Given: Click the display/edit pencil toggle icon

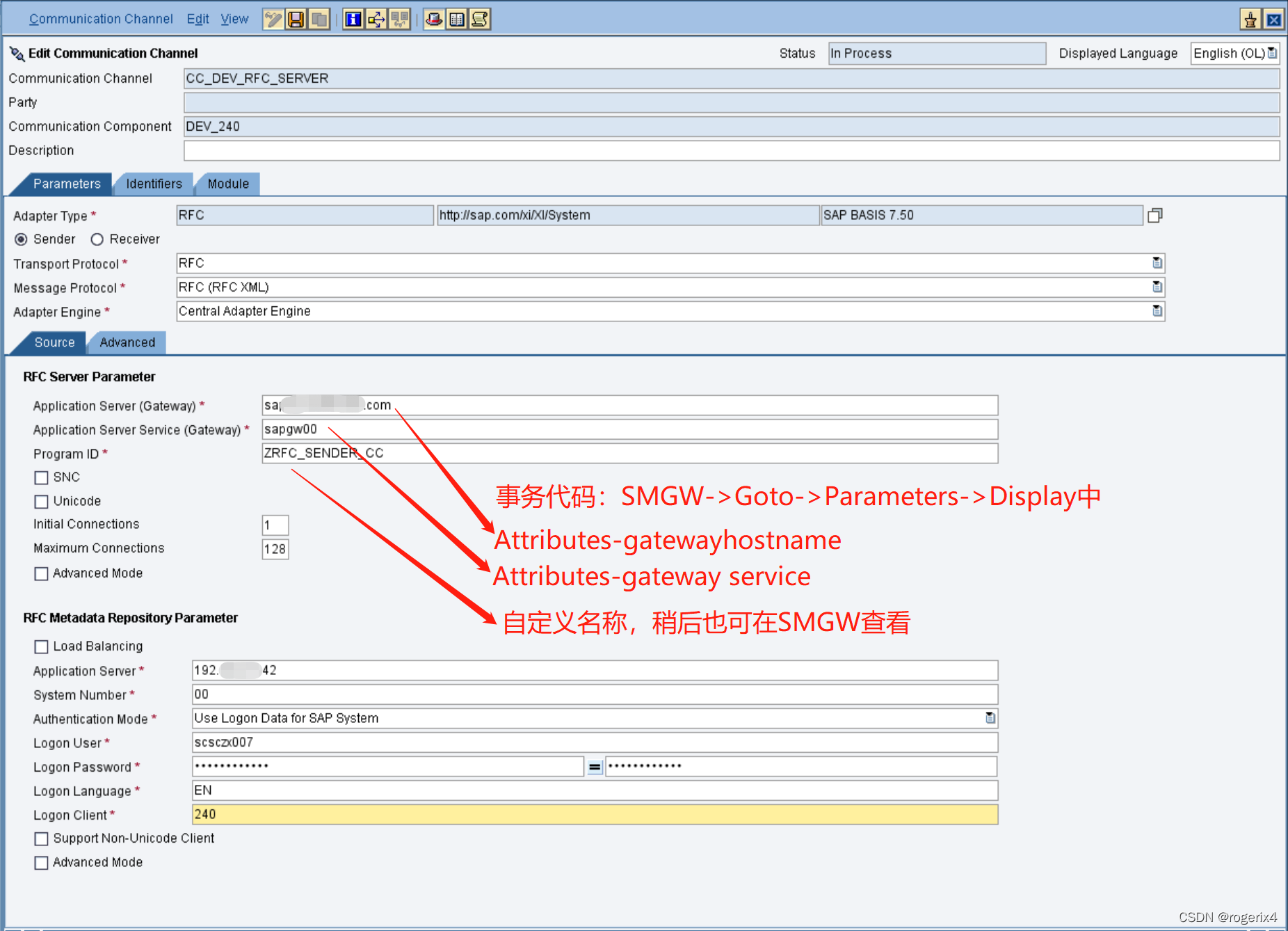Looking at the screenshot, I should pos(273,19).
